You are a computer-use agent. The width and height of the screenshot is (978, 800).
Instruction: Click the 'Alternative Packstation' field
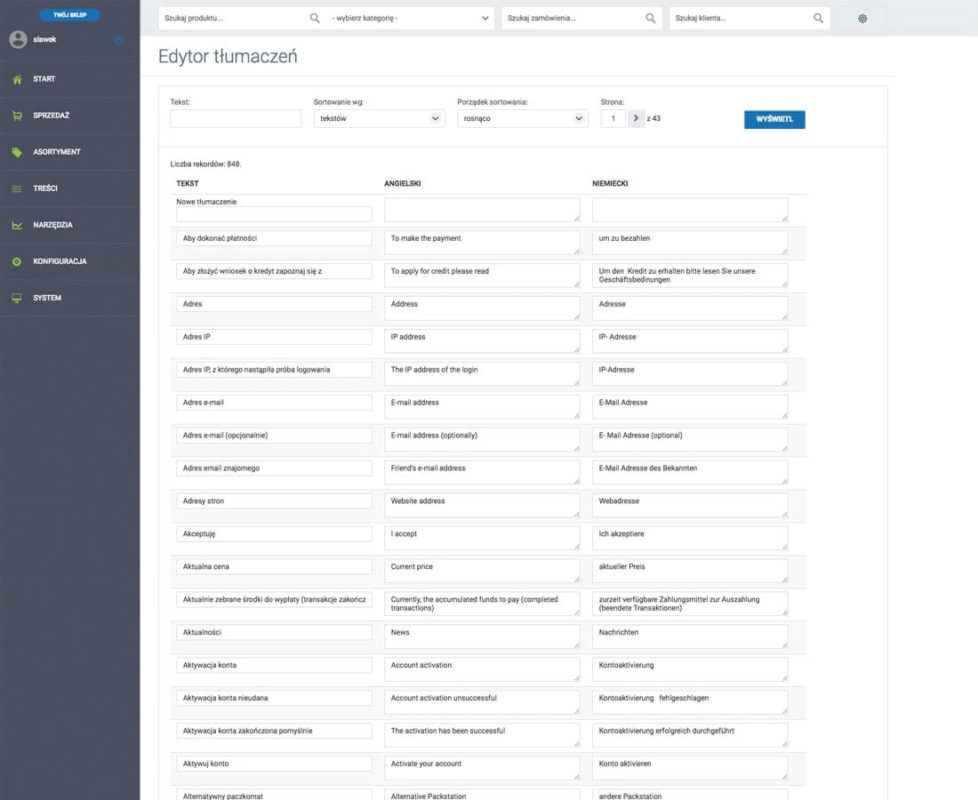click(x=482, y=795)
